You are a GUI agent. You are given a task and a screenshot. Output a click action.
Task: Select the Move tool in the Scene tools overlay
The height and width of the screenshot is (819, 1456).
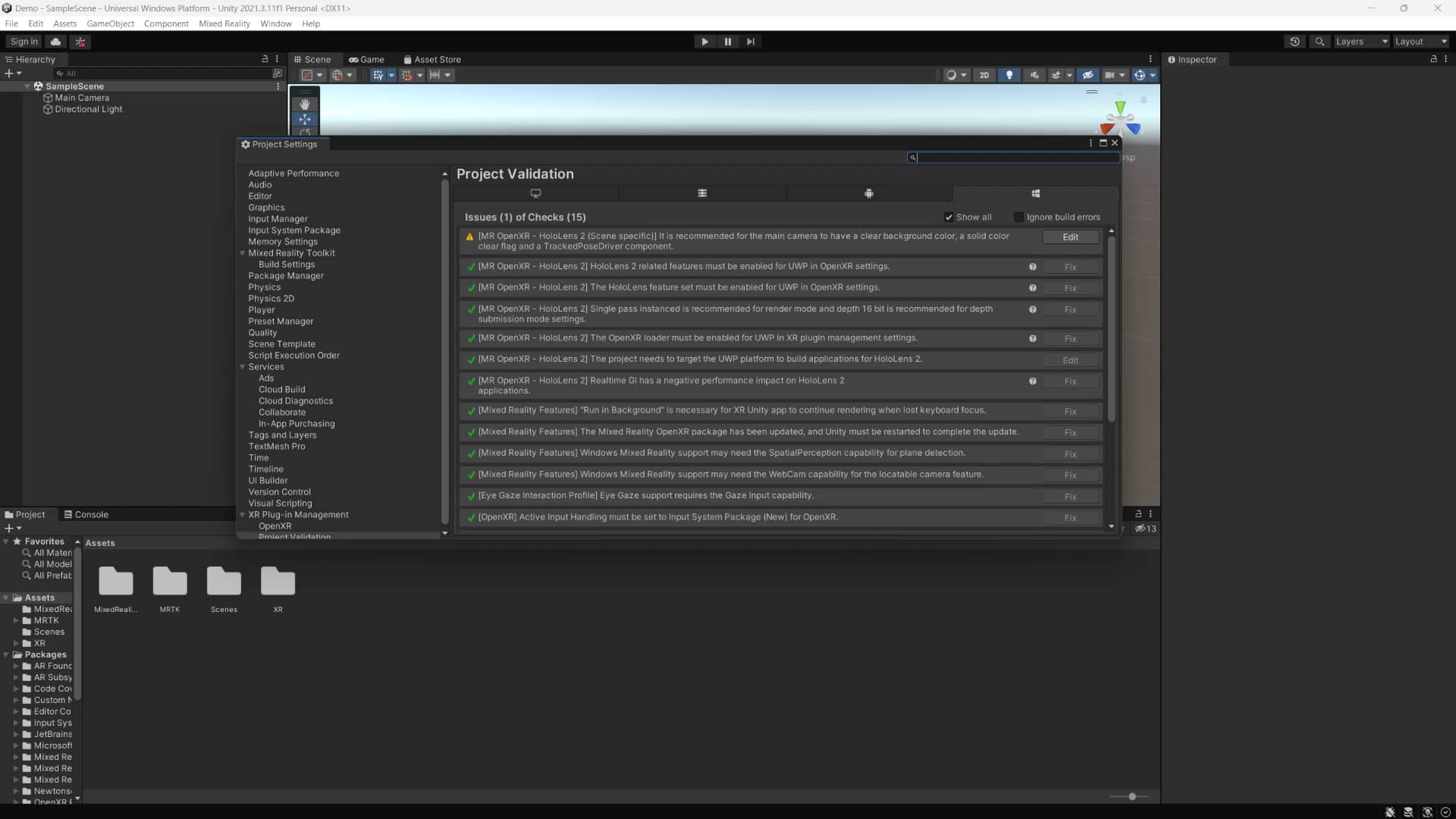tap(305, 120)
